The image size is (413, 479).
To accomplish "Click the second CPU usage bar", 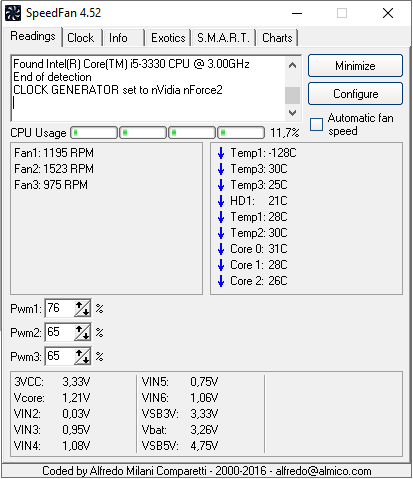I will [143, 133].
